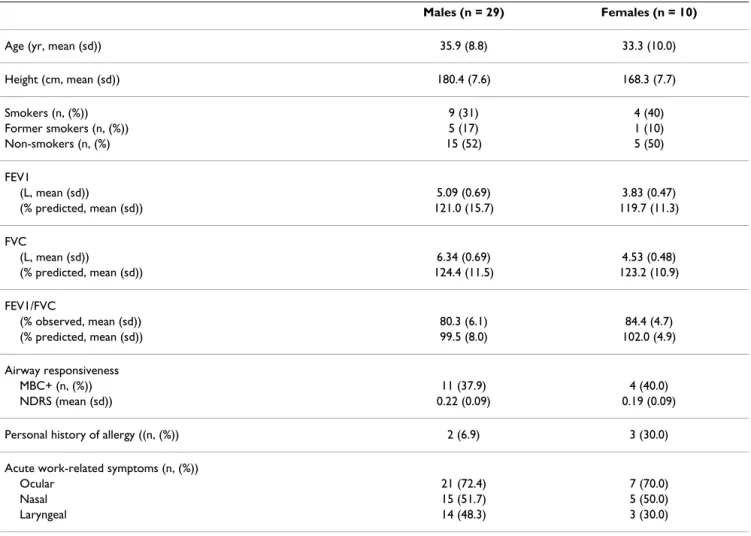Click the Airway responsiveness heading

point(61,370)
